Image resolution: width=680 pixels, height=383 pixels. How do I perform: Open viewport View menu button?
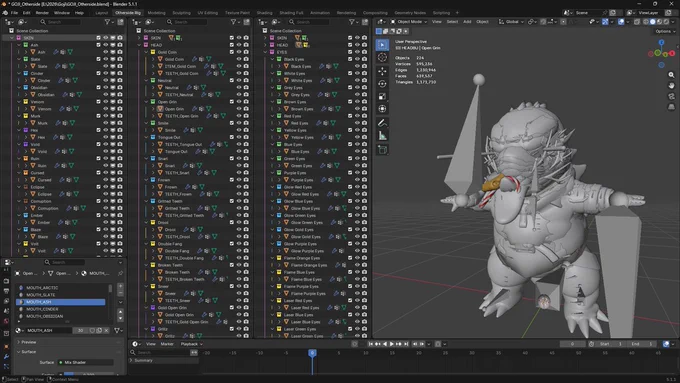pos(437,22)
